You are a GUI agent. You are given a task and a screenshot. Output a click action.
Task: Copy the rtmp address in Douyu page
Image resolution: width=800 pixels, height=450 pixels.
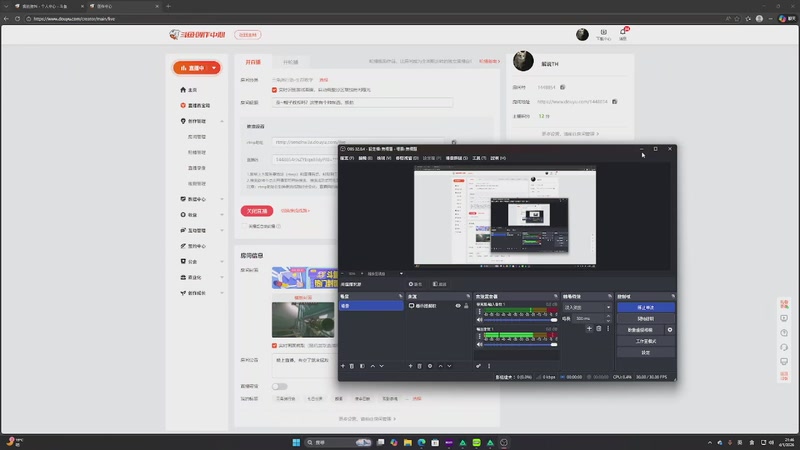pos(454,142)
